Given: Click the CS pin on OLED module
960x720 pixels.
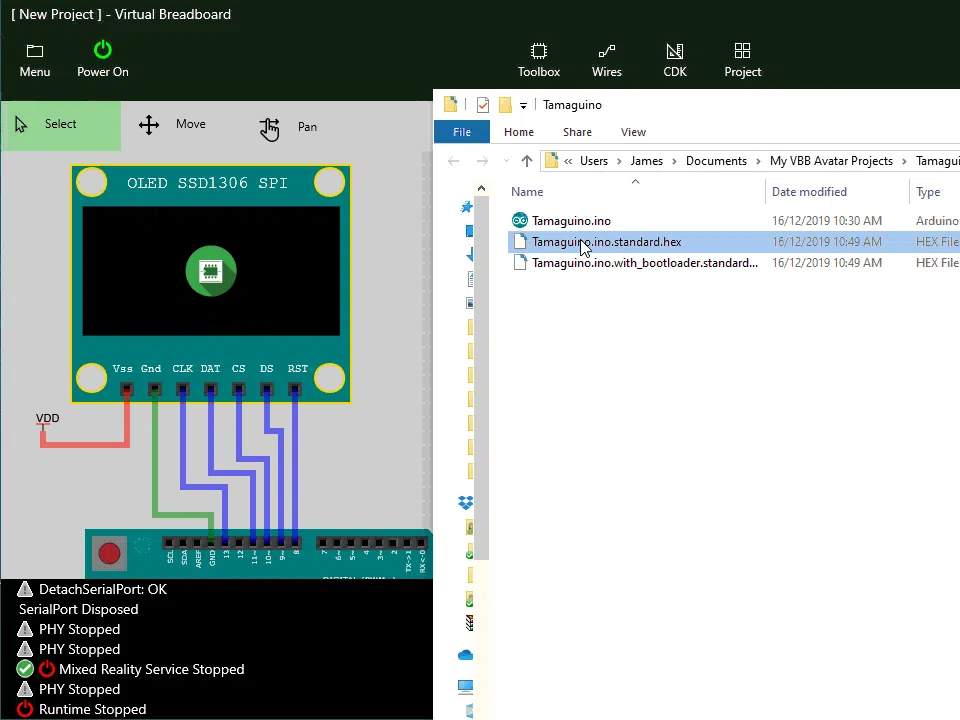Looking at the screenshot, I should pyautogui.click(x=239, y=388).
